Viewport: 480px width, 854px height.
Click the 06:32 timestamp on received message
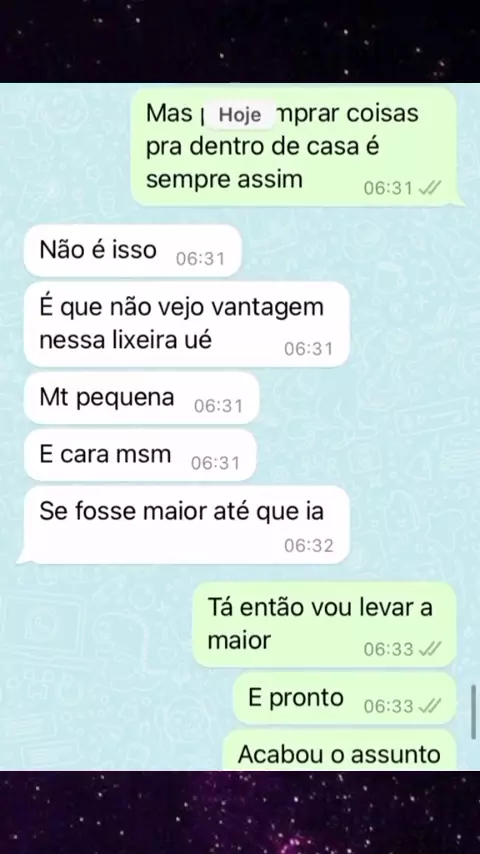click(x=308, y=545)
